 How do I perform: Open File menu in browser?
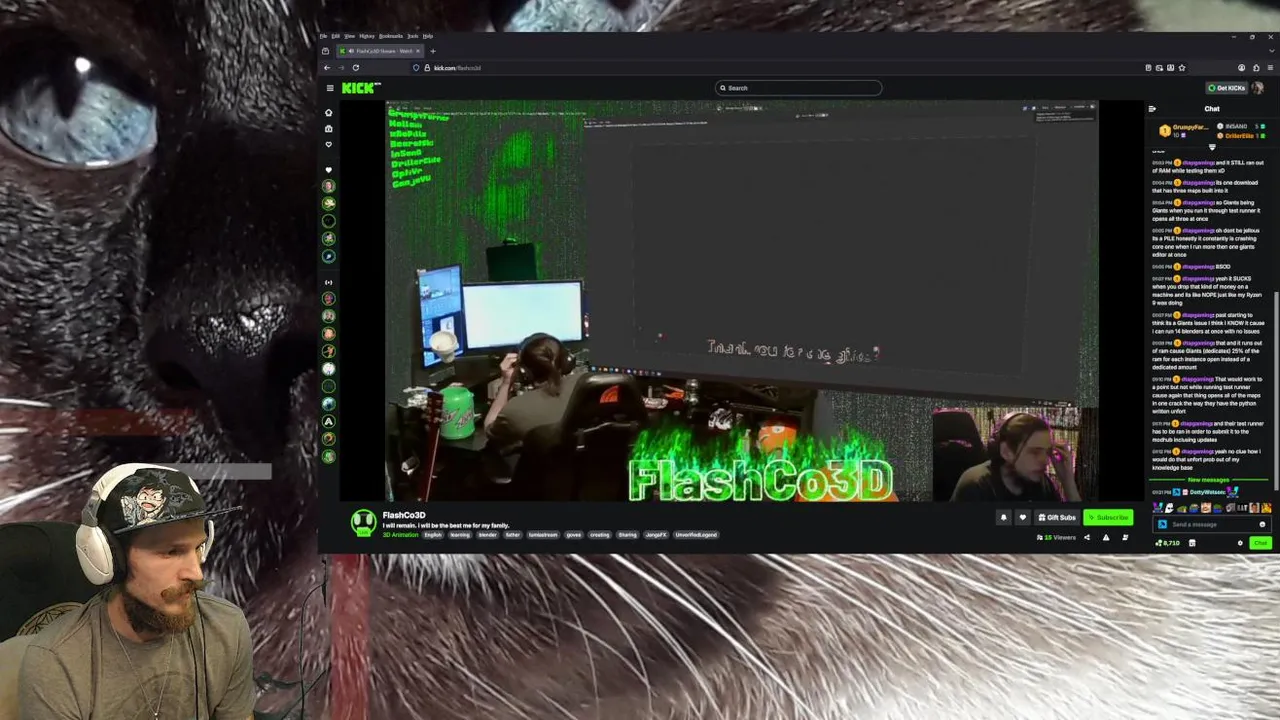[x=324, y=36]
